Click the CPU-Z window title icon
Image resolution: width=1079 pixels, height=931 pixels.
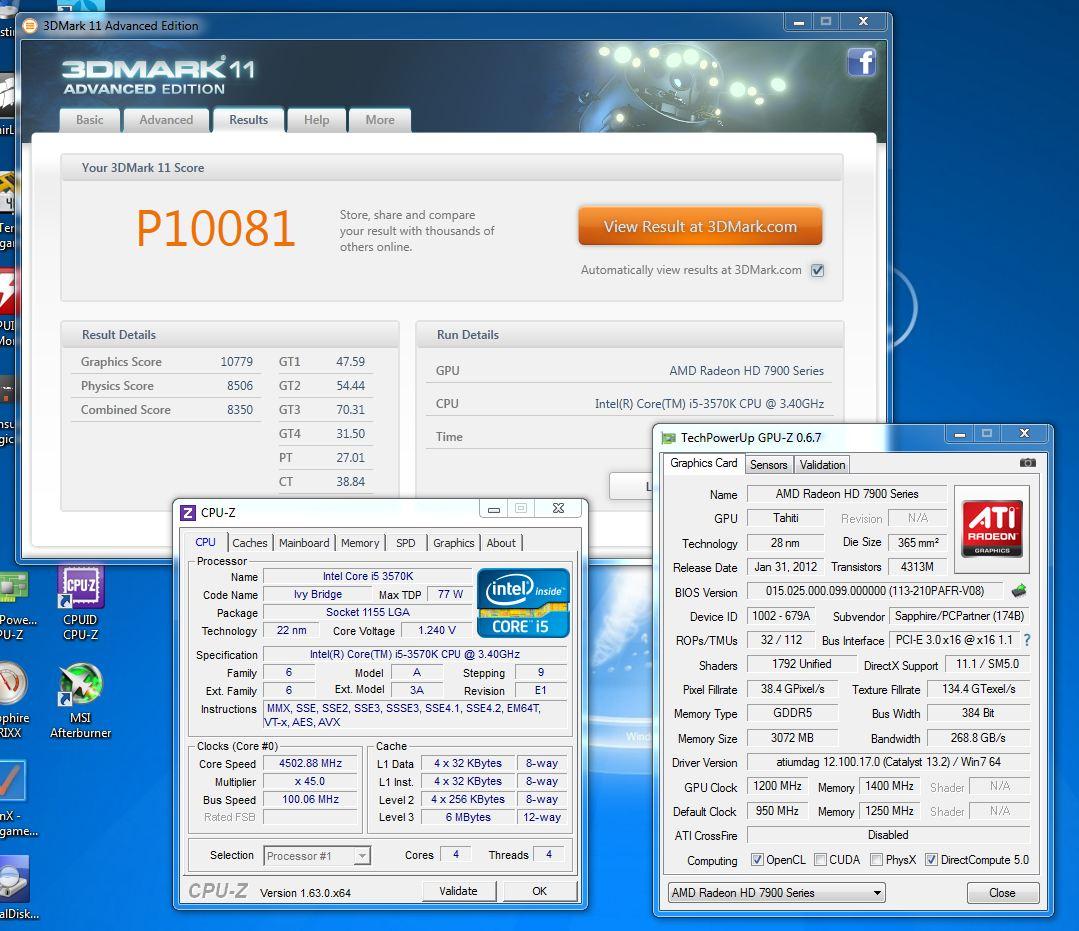tap(187, 512)
